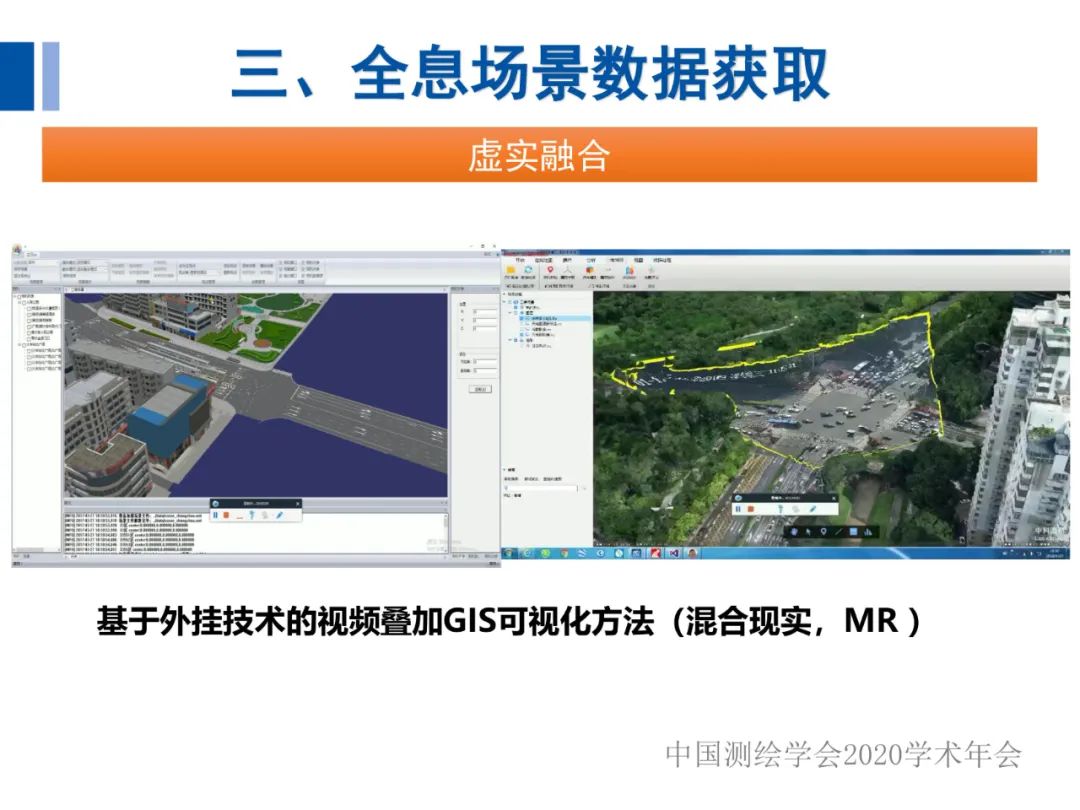Expand the bottom tree node in the right application
Image resolution: width=1080 pixels, height=810 pixels.
coord(510,341)
